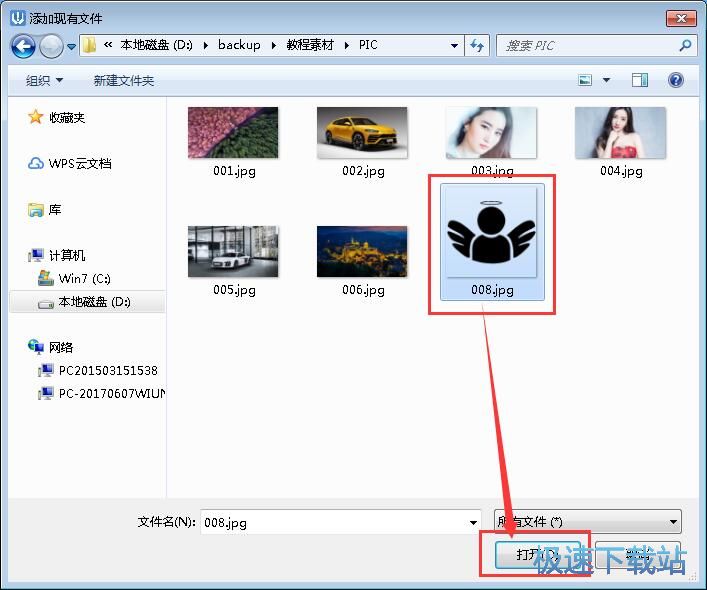
Task: Select the 006.jpg night city thumbnail
Action: (362, 251)
